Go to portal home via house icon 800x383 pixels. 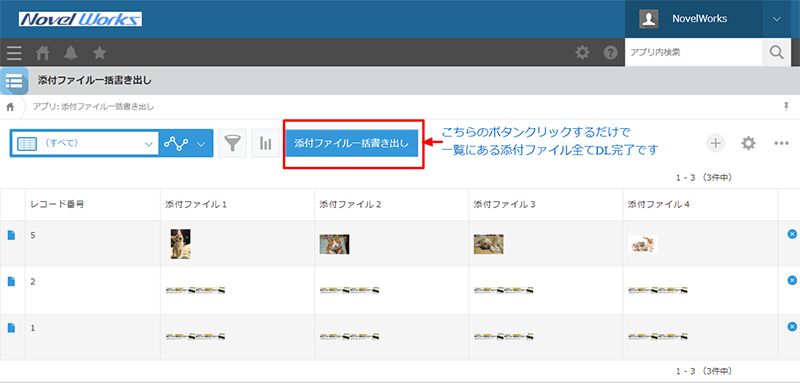pyautogui.click(x=43, y=53)
